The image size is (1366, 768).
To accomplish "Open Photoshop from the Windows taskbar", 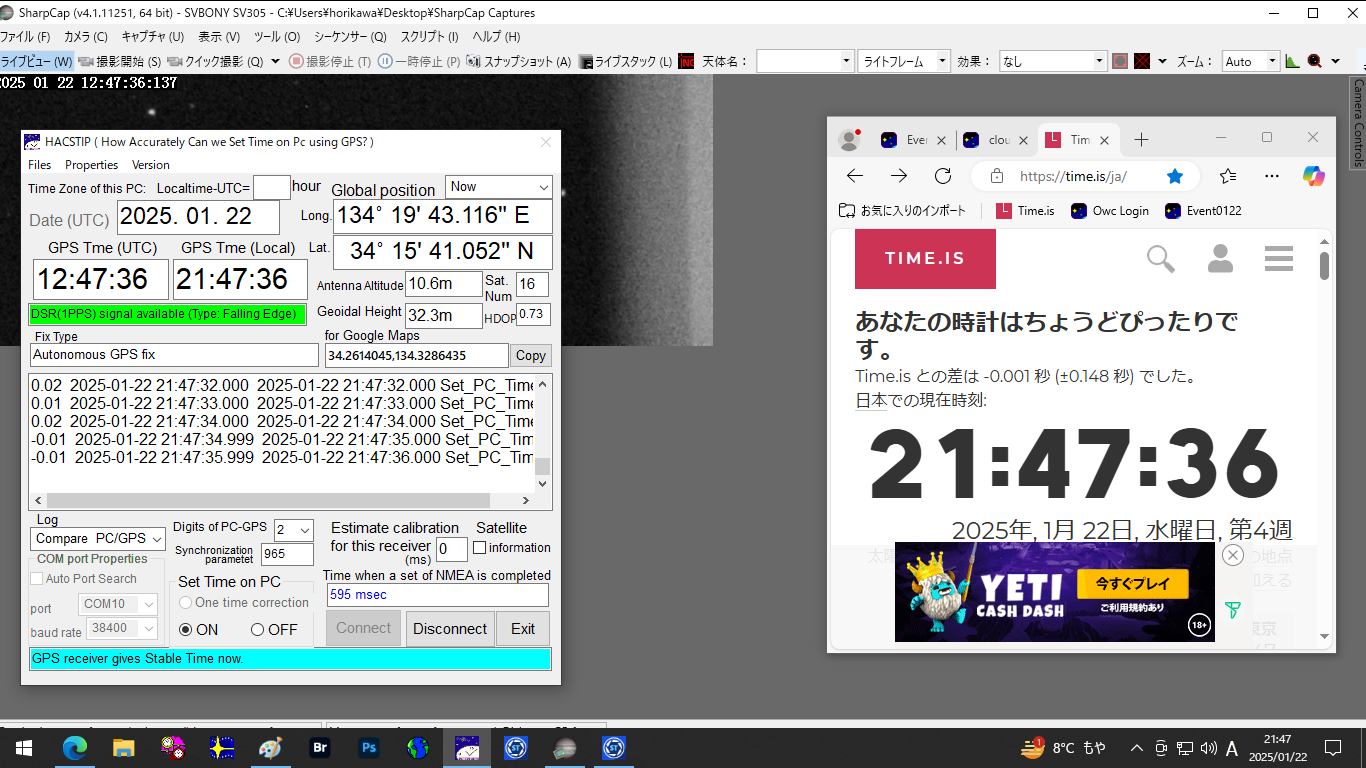I will point(369,747).
